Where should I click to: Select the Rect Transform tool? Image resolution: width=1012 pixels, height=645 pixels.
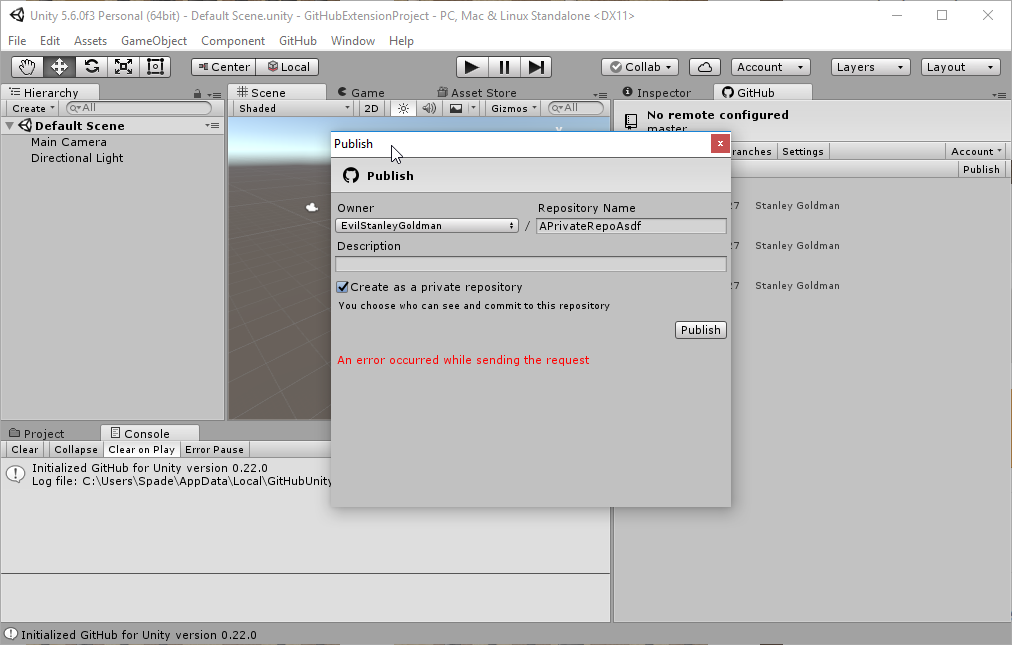coord(155,67)
